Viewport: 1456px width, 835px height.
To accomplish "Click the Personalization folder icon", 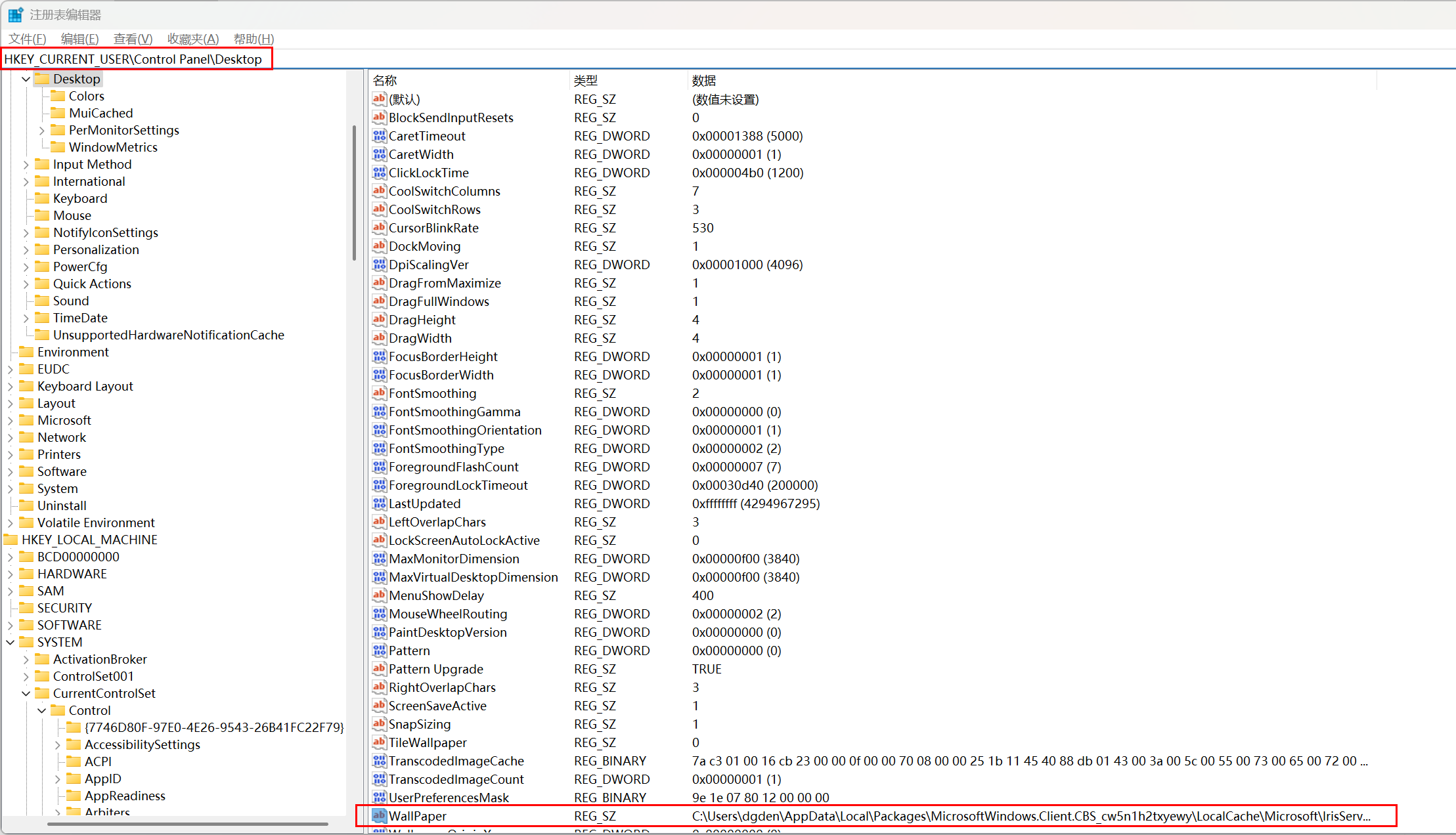I will pyautogui.click(x=42, y=249).
